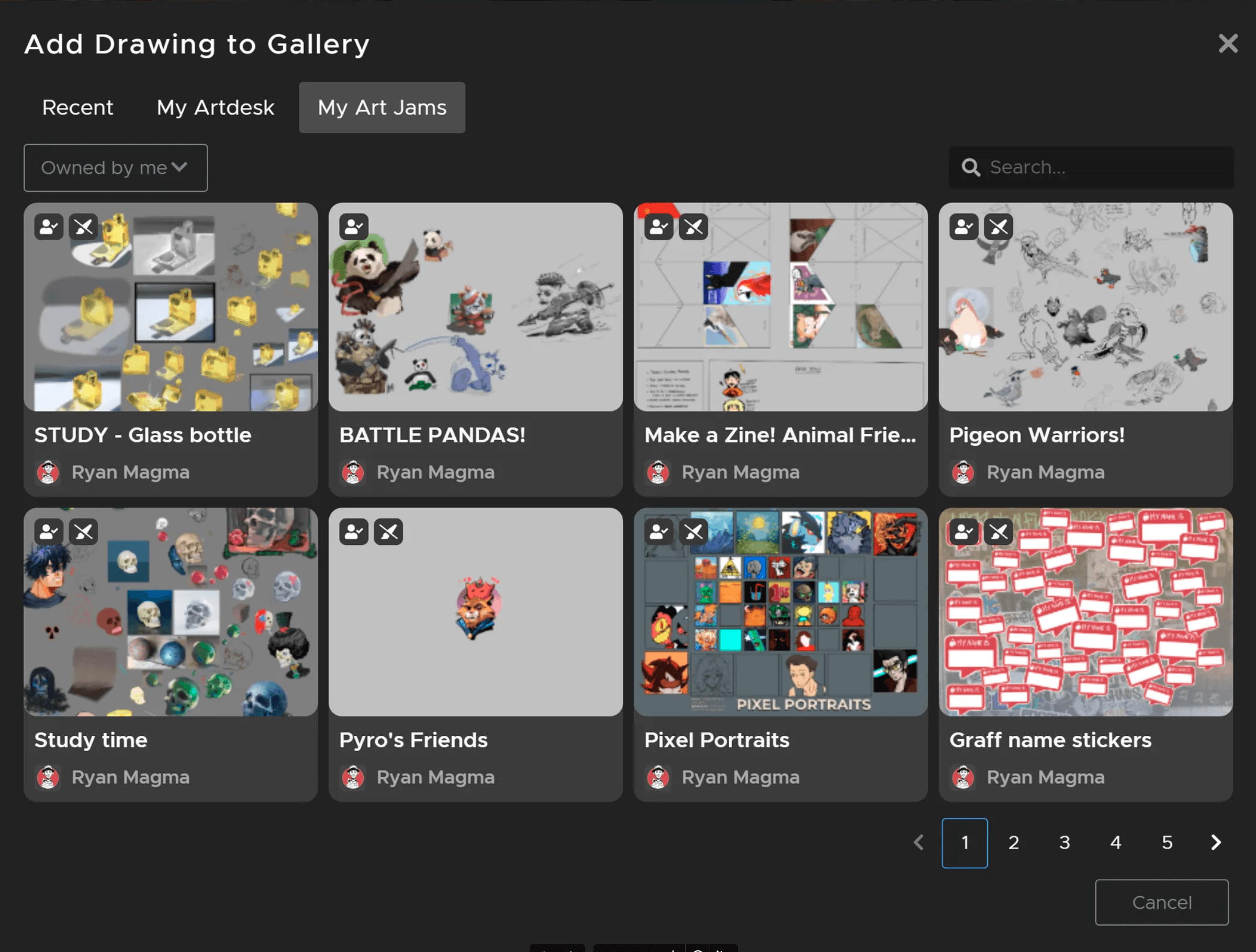Click the participant icon on Graff name stickers

[963, 532]
